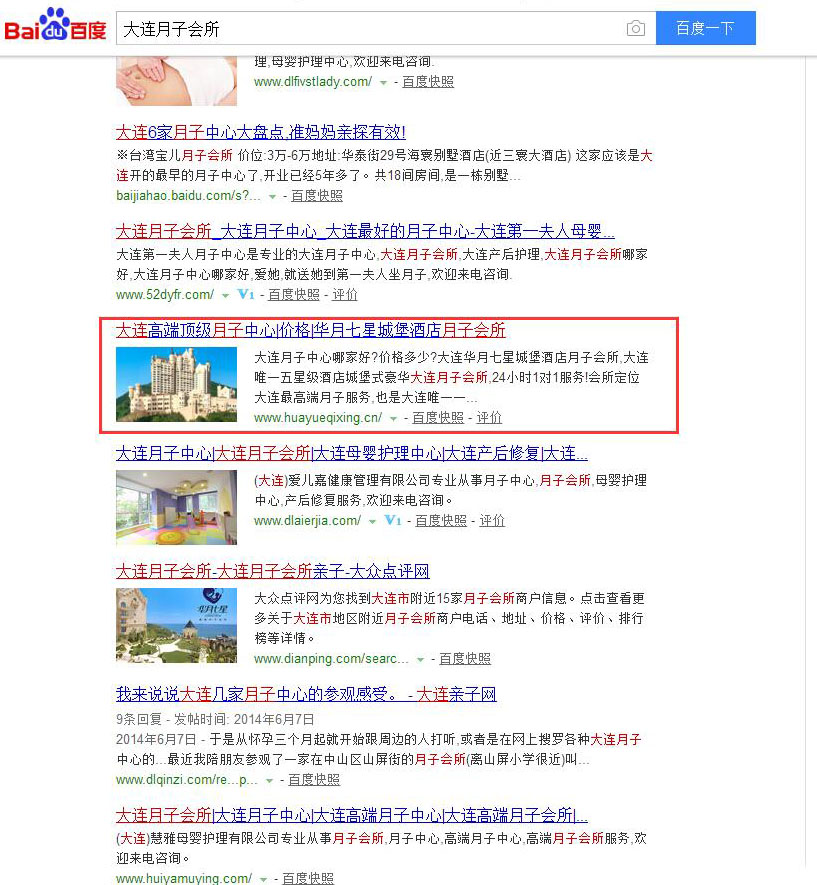
Task: Click the V1 badge beside www.dlaierjia.com
Action: (393, 520)
